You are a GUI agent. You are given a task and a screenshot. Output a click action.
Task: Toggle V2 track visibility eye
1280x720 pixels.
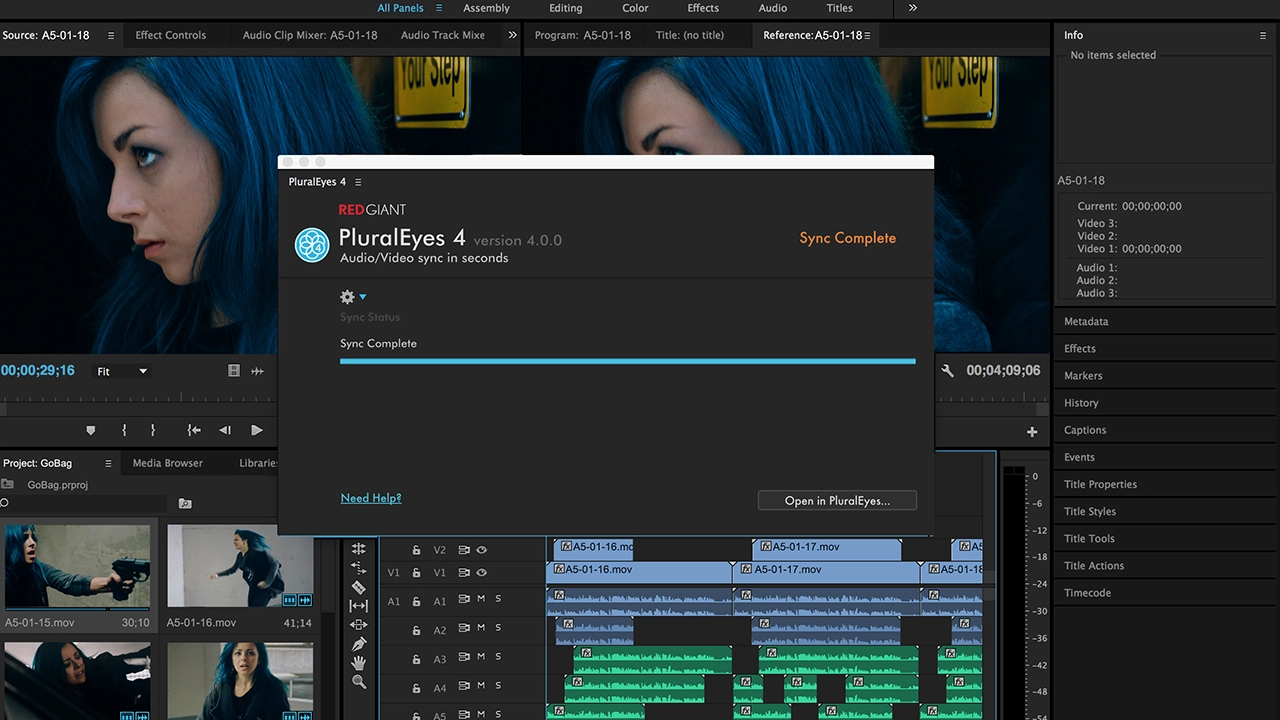click(x=481, y=550)
